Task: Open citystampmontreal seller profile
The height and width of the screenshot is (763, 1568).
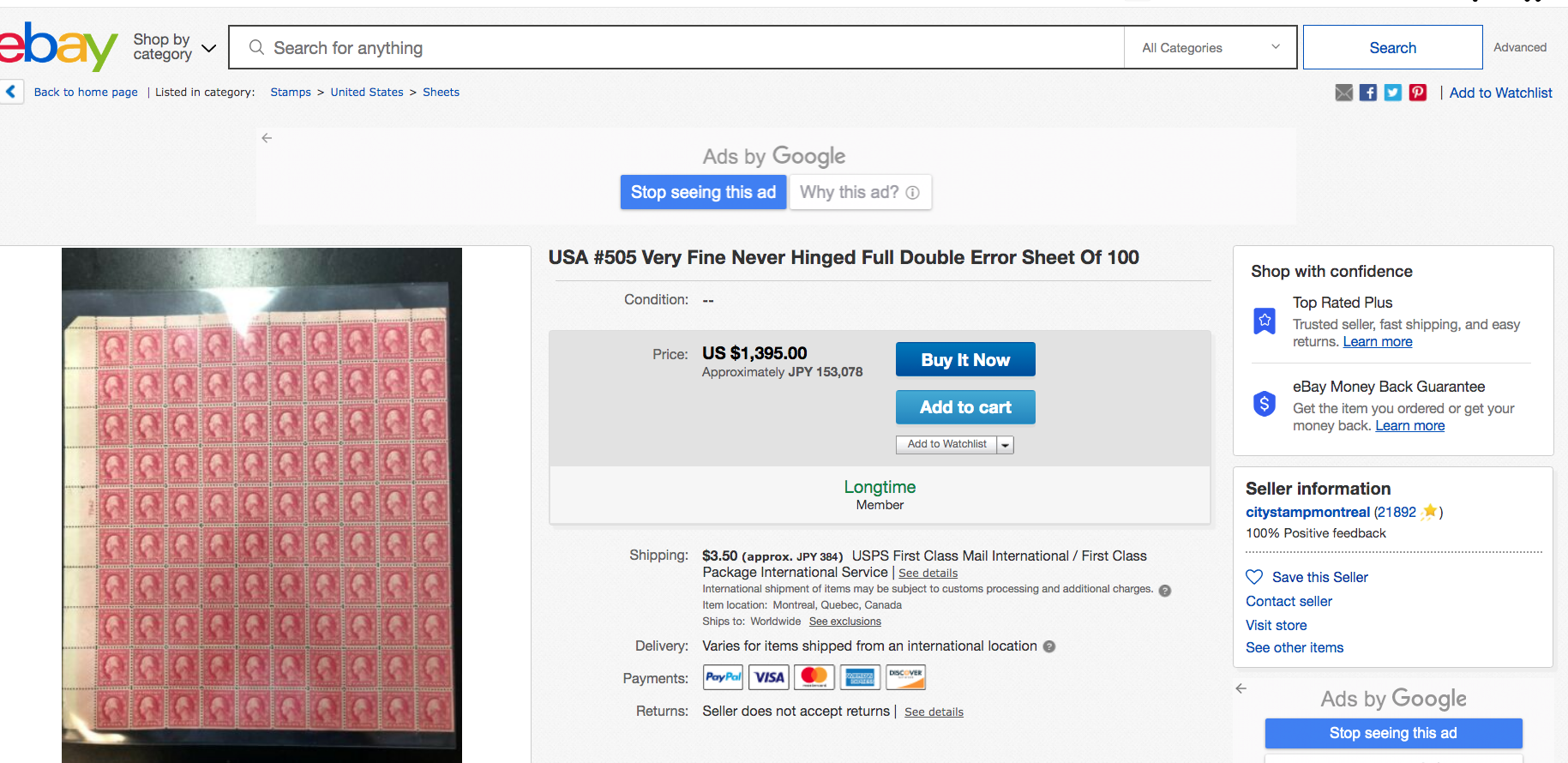Action: coord(1307,512)
